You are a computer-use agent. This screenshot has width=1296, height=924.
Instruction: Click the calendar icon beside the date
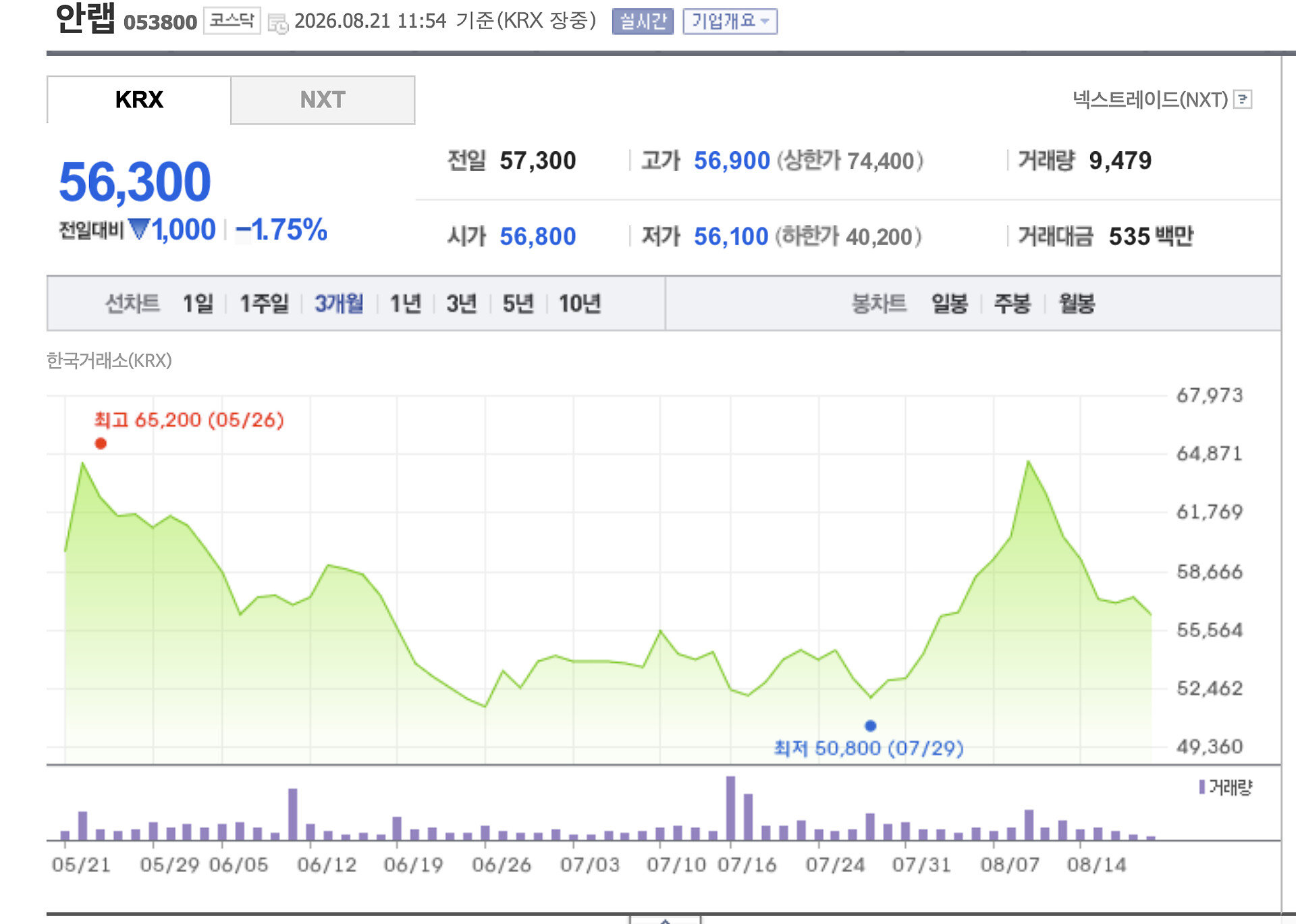pyautogui.click(x=277, y=24)
